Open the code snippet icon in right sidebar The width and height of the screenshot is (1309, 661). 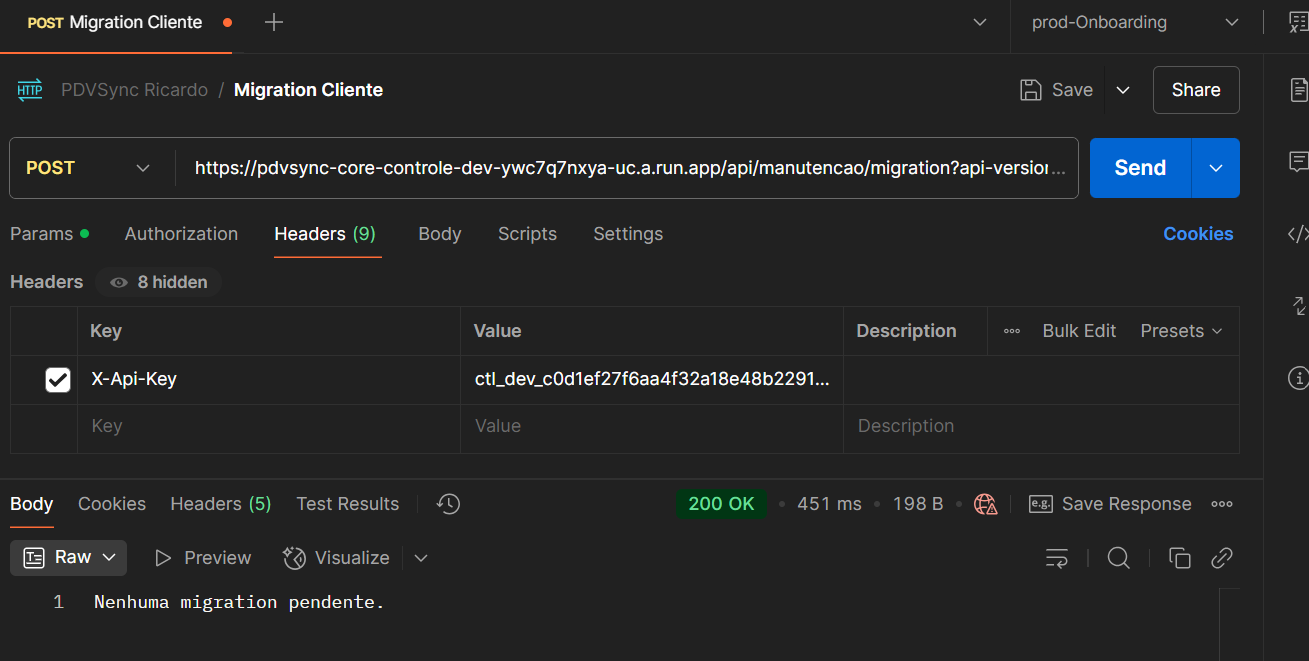click(1298, 234)
